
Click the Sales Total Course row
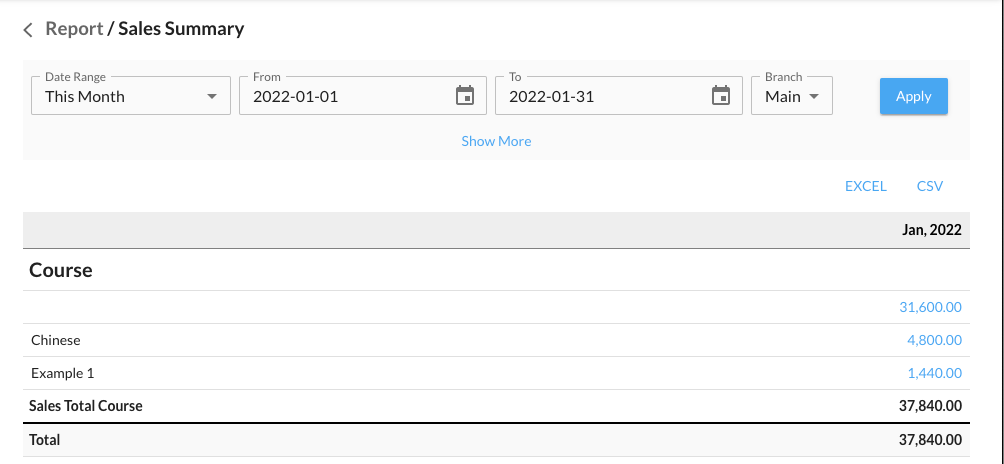coord(86,406)
